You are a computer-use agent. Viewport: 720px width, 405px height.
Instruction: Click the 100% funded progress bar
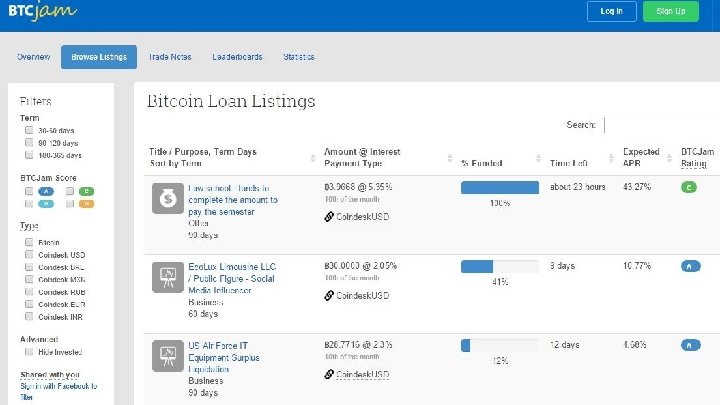[x=500, y=187]
